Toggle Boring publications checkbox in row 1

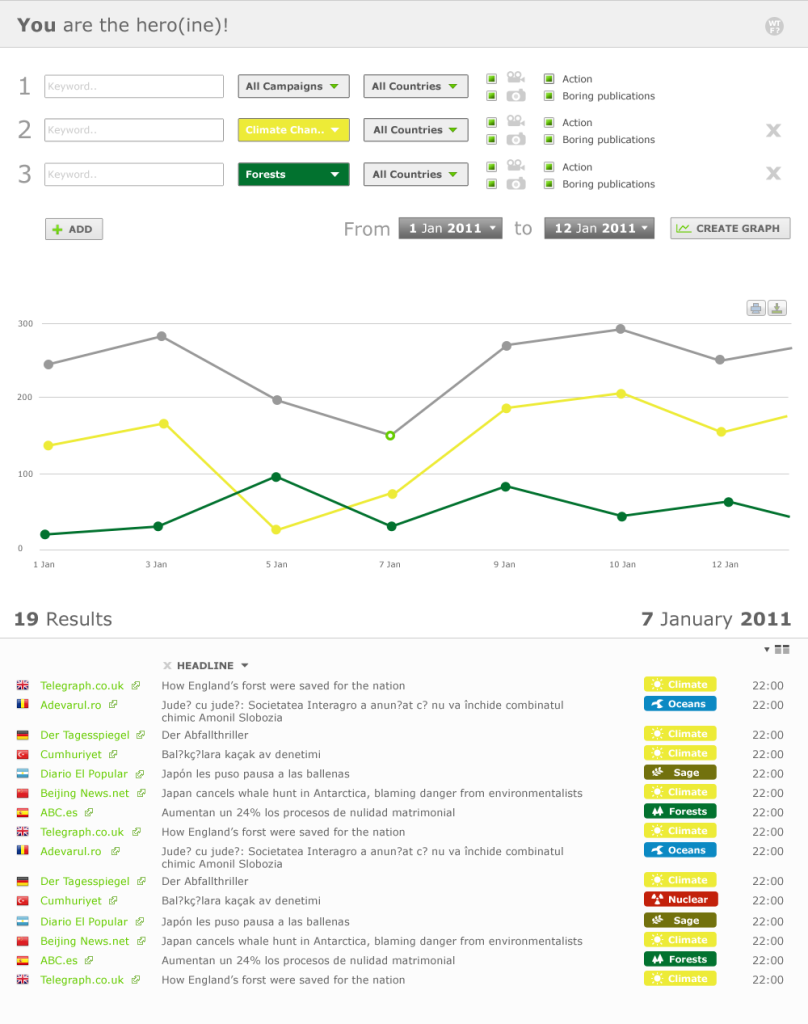click(x=549, y=96)
